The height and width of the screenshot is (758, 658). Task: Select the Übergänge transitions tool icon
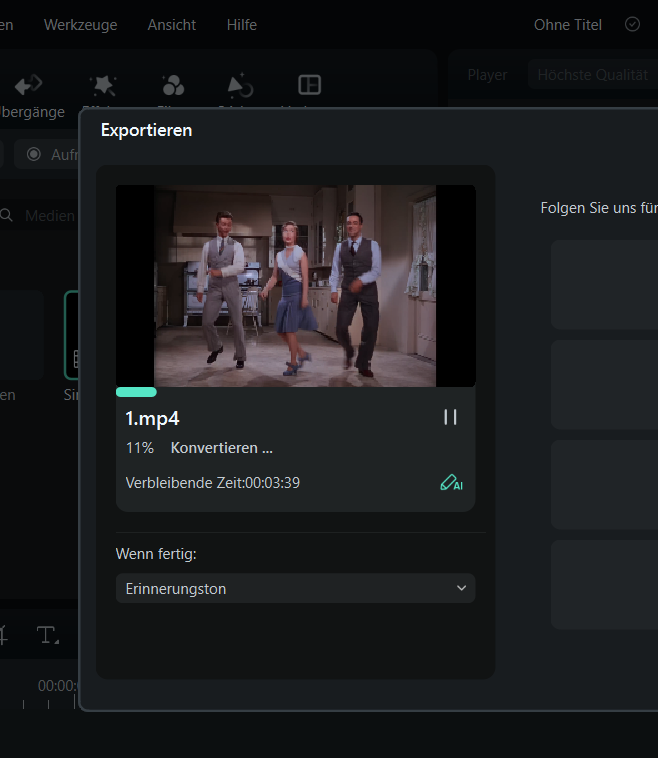click(x=28, y=85)
